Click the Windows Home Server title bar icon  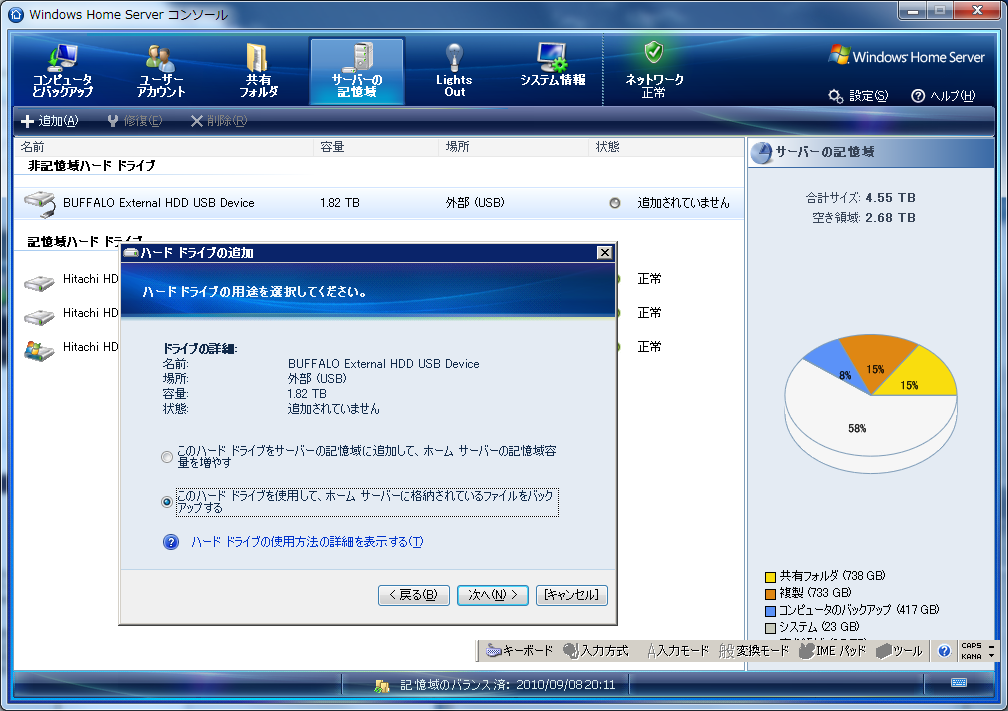tap(15, 14)
